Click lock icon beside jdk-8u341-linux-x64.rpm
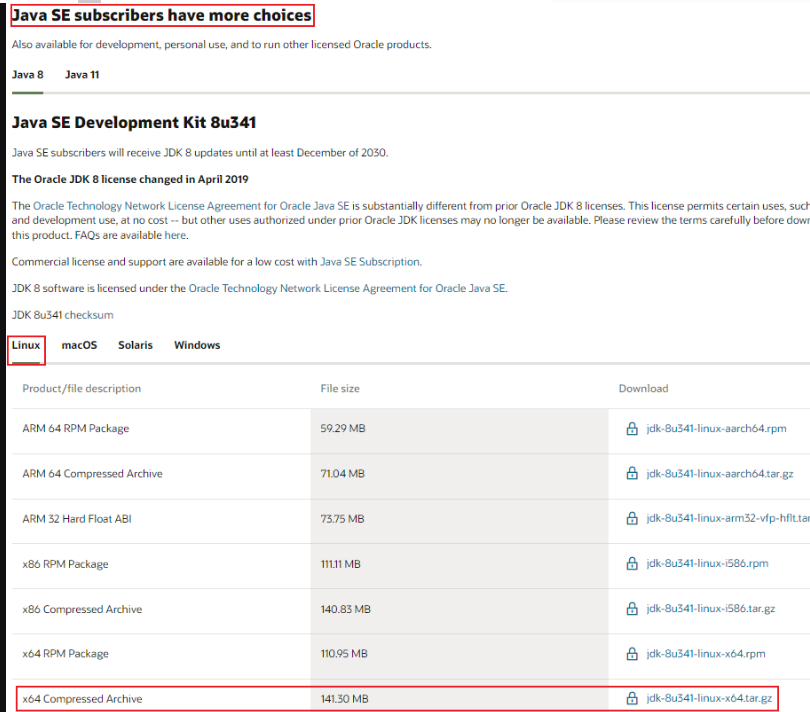 (631, 654)
